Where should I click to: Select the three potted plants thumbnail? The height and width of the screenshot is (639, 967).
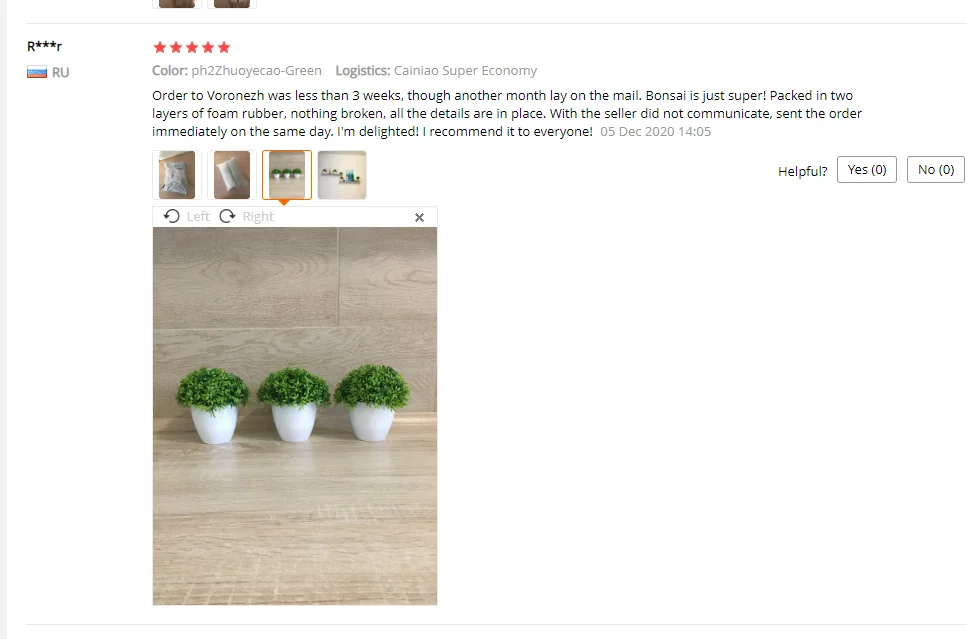(x=287, y=175)
